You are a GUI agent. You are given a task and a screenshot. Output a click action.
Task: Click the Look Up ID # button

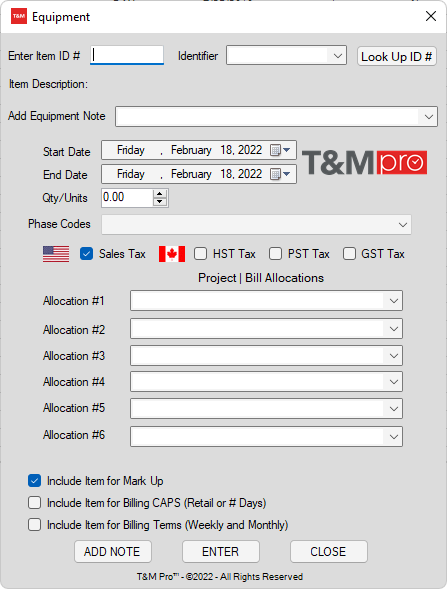coord(397,57)
